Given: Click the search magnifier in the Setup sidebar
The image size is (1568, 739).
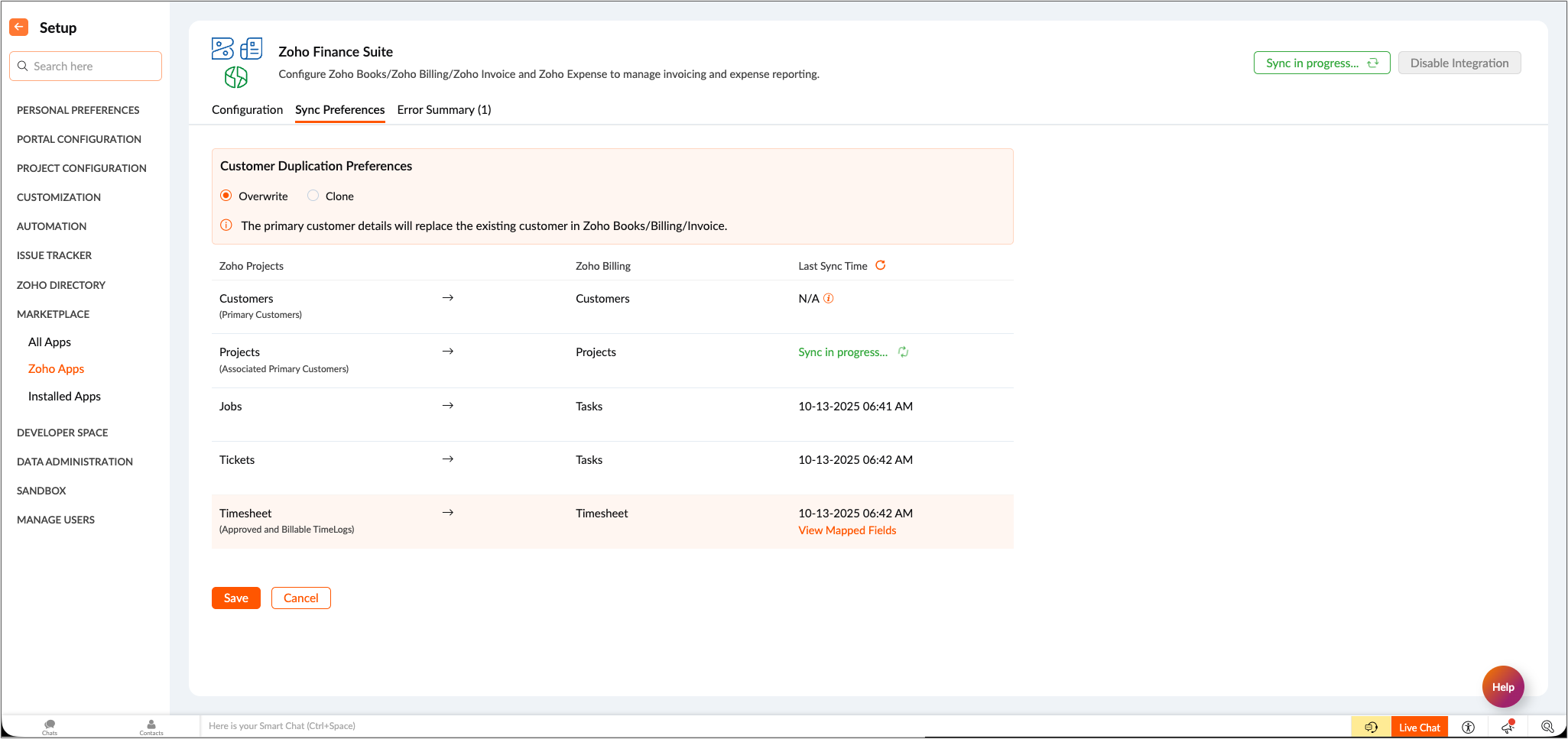Looking at the screenshot, I should [23, 66].
